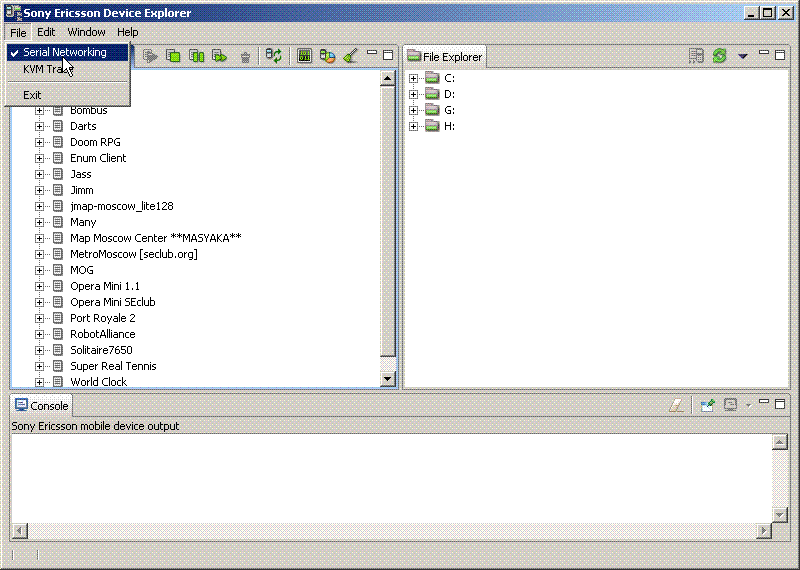Toggle the Serial Networking menu option
Image resolution: width=800 pixels, height=570 pixels.
point(67,52)
